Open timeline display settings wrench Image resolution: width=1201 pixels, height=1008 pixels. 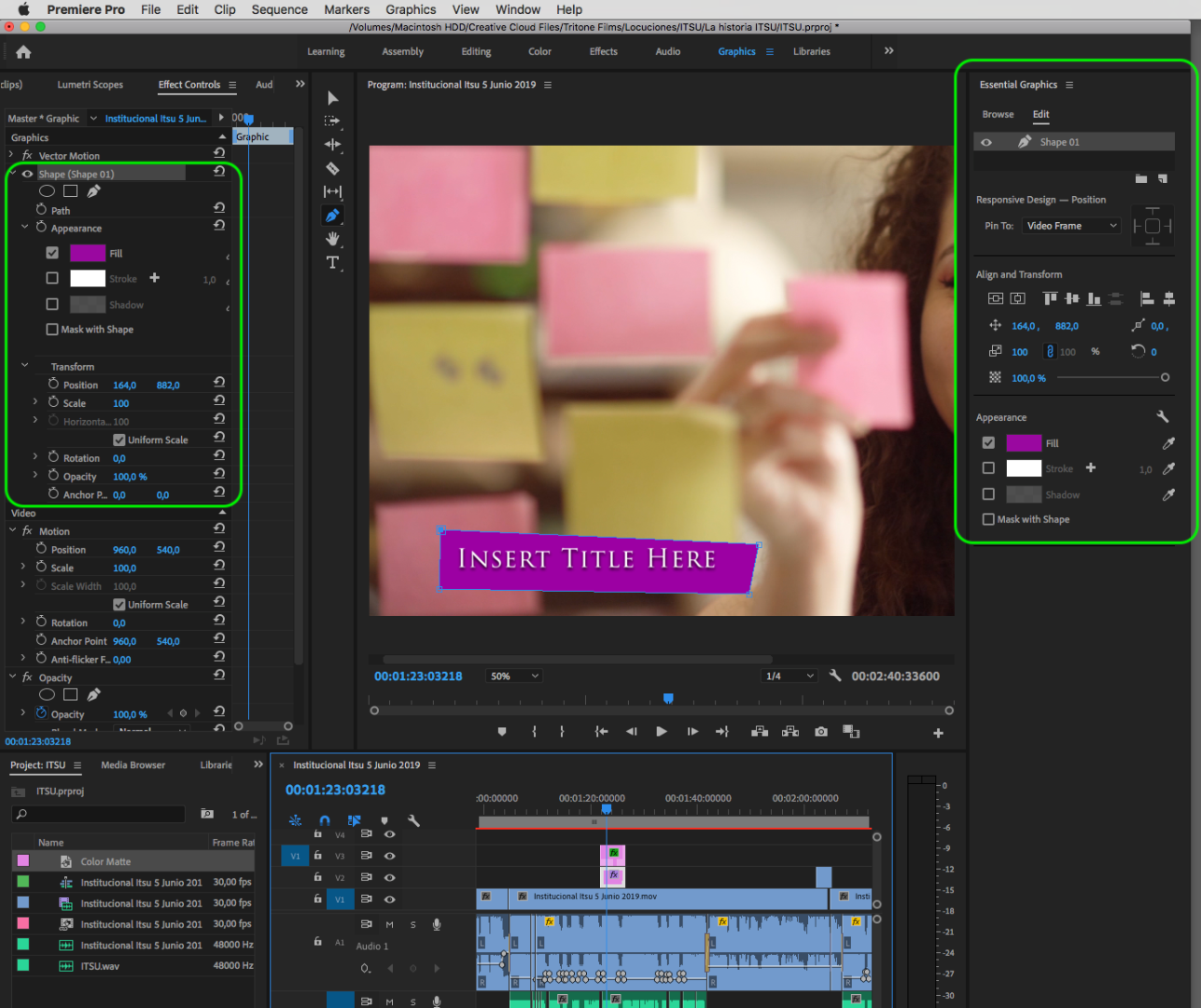click(x=413, y=820)
